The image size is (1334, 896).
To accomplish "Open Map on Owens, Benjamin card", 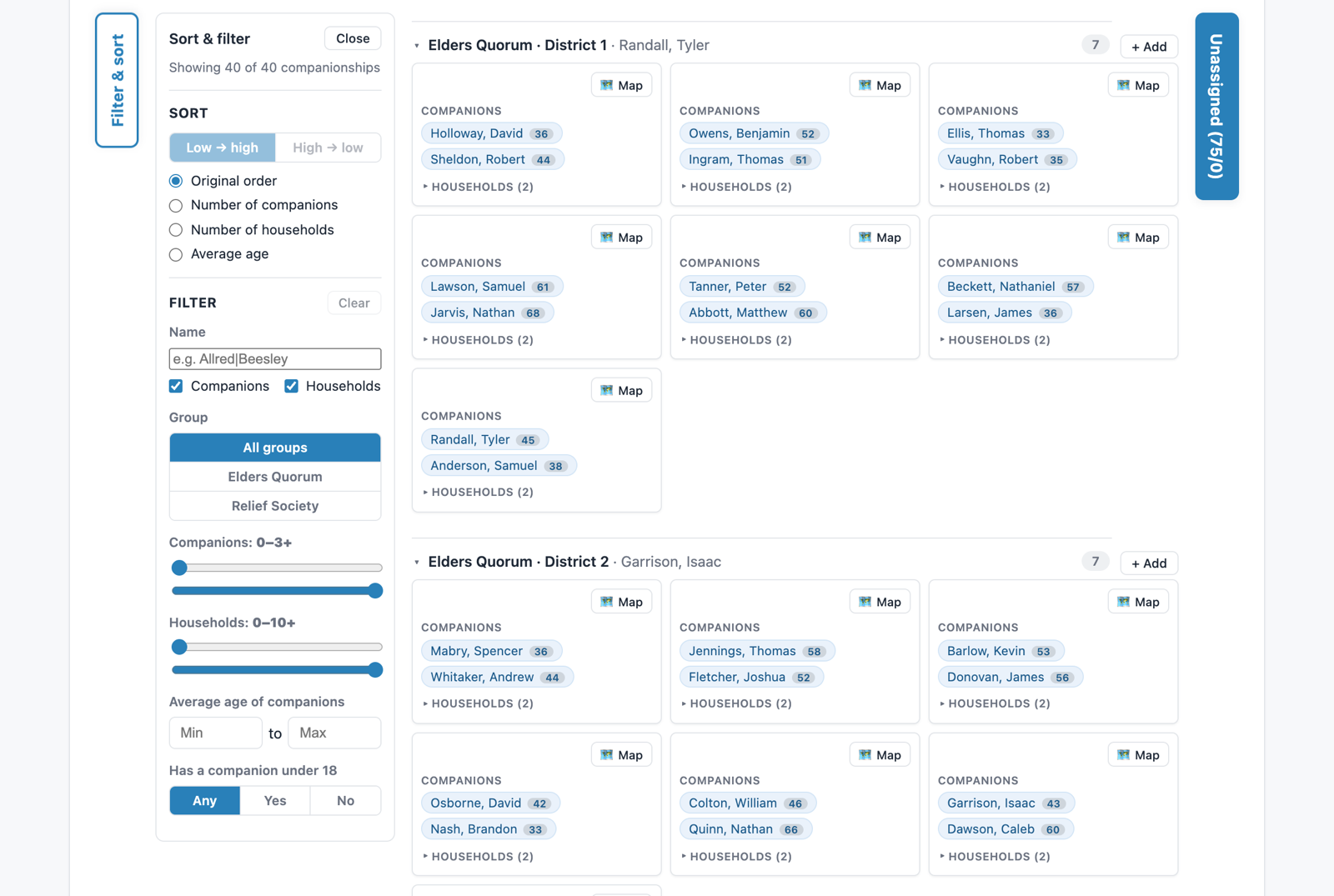I will coord(880,85).
